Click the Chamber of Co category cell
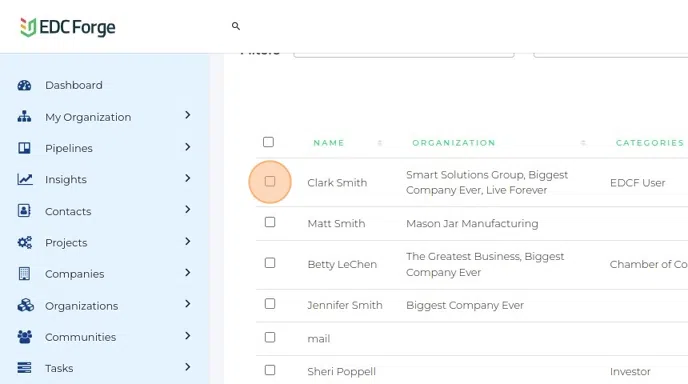Image resolution: width=688 pixels, height=384 pixels. point(649,264)
